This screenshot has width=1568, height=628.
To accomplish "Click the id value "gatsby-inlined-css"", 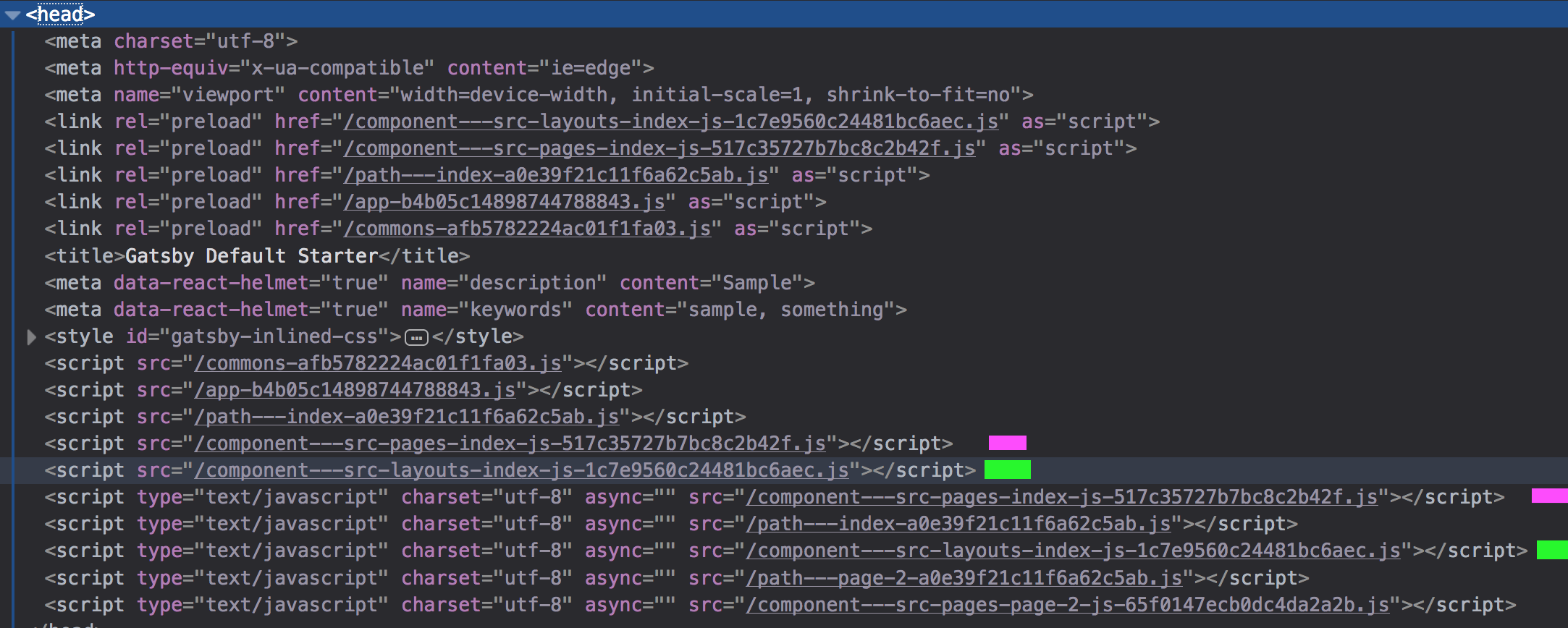I will 274,336.
